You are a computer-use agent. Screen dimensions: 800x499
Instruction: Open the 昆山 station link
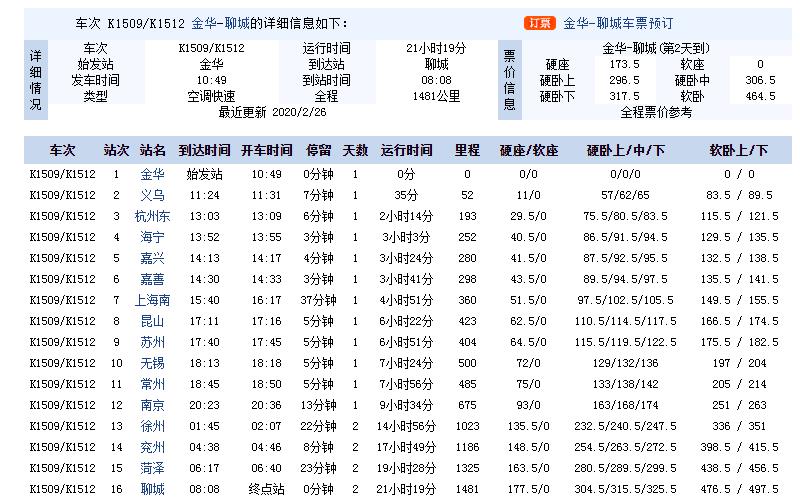[152, 321]
